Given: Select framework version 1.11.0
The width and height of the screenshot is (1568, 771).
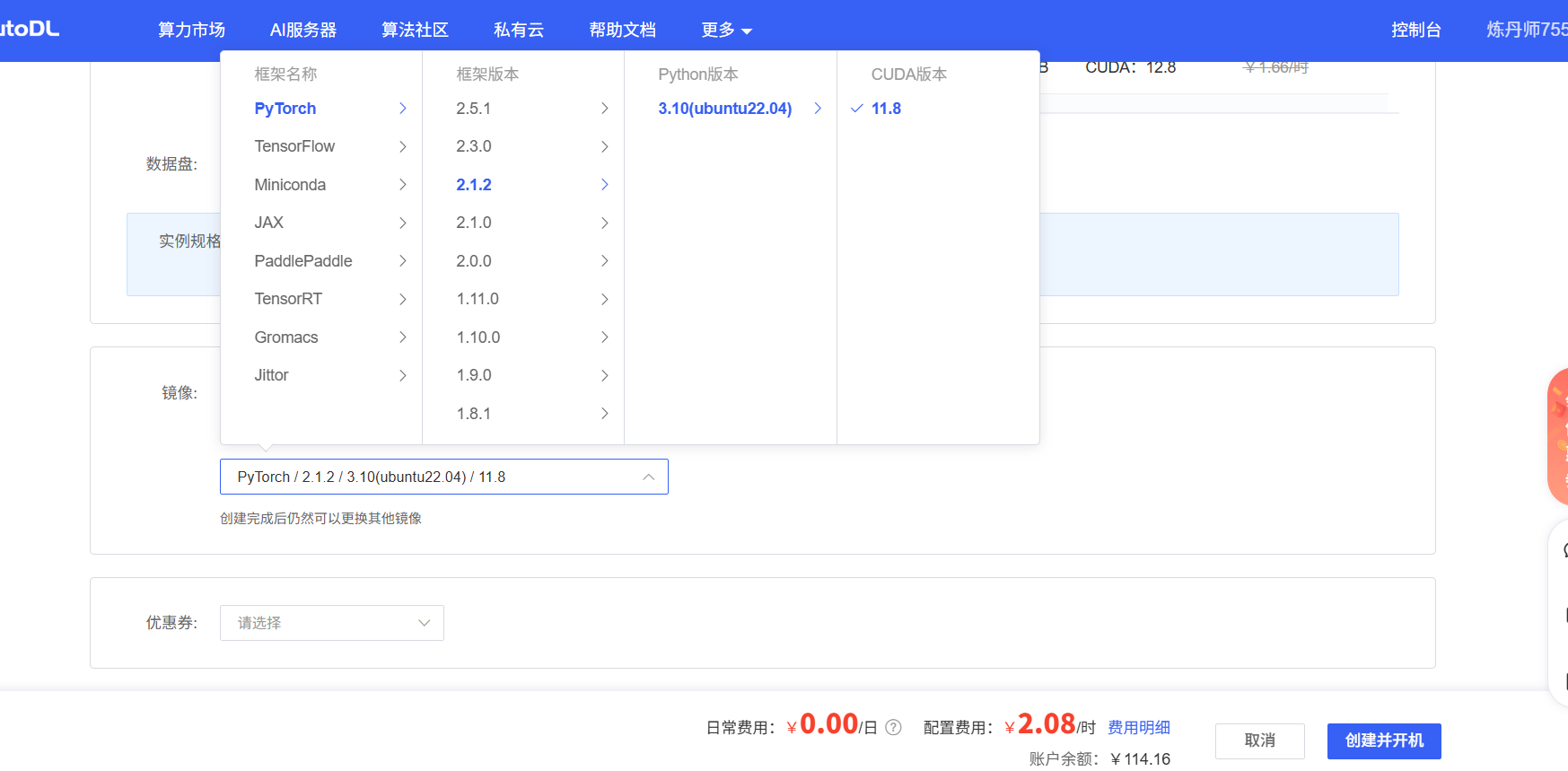Looking at the screenshot, I should tap(477, 299).
